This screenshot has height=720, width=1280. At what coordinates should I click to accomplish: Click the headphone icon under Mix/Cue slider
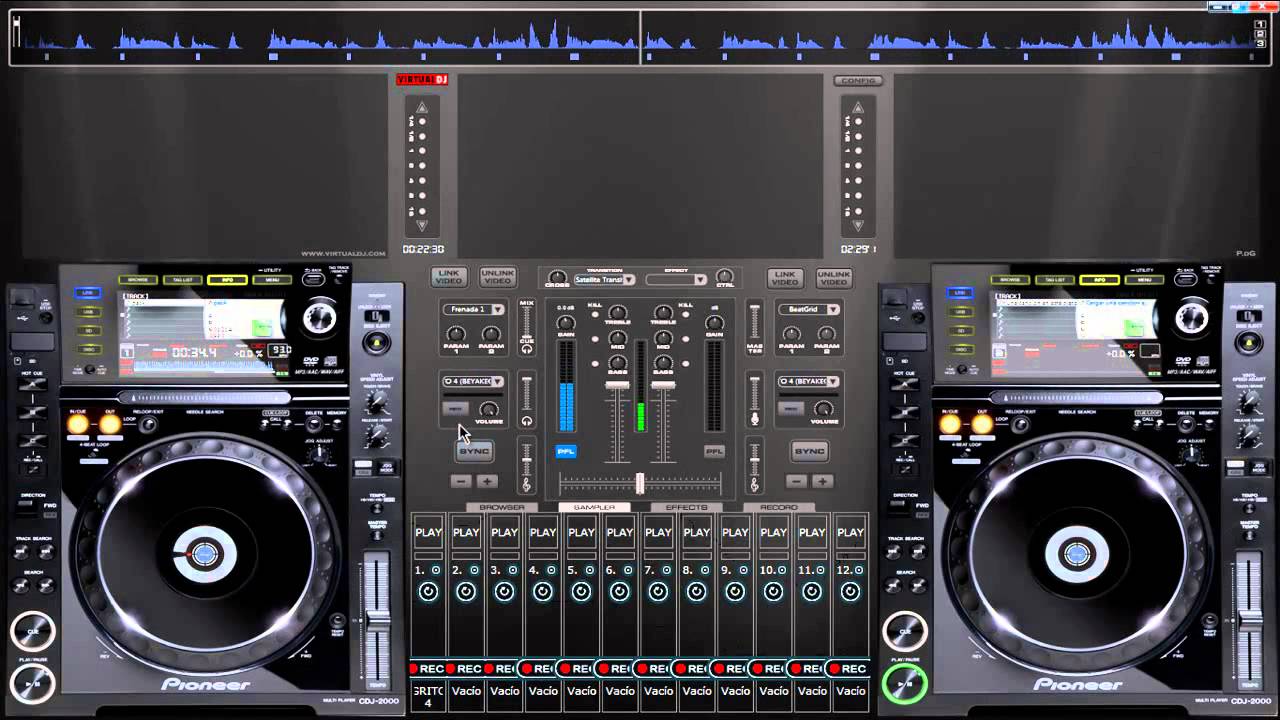click(x=526, y=348)
